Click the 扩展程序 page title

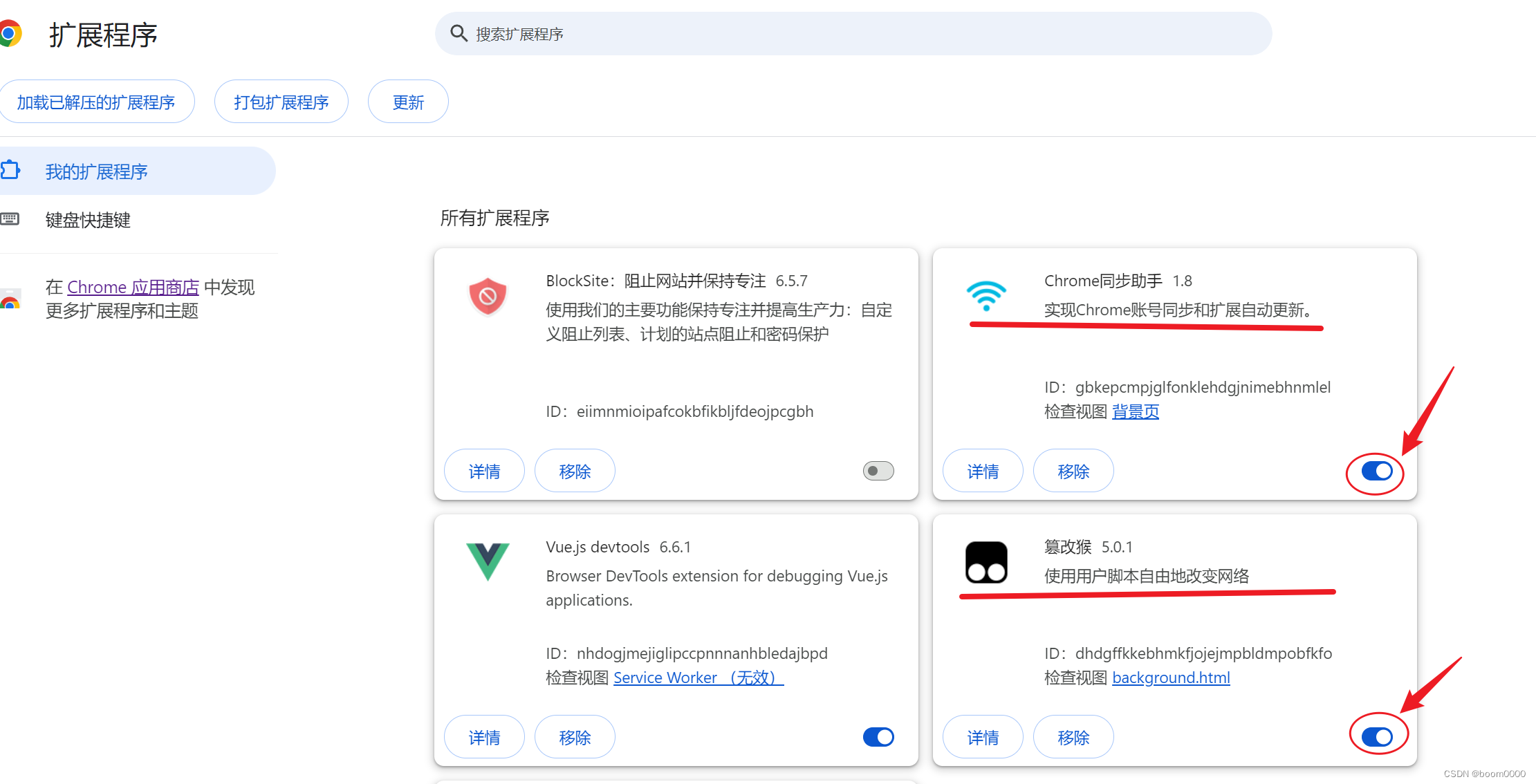(x=103, y=35)
